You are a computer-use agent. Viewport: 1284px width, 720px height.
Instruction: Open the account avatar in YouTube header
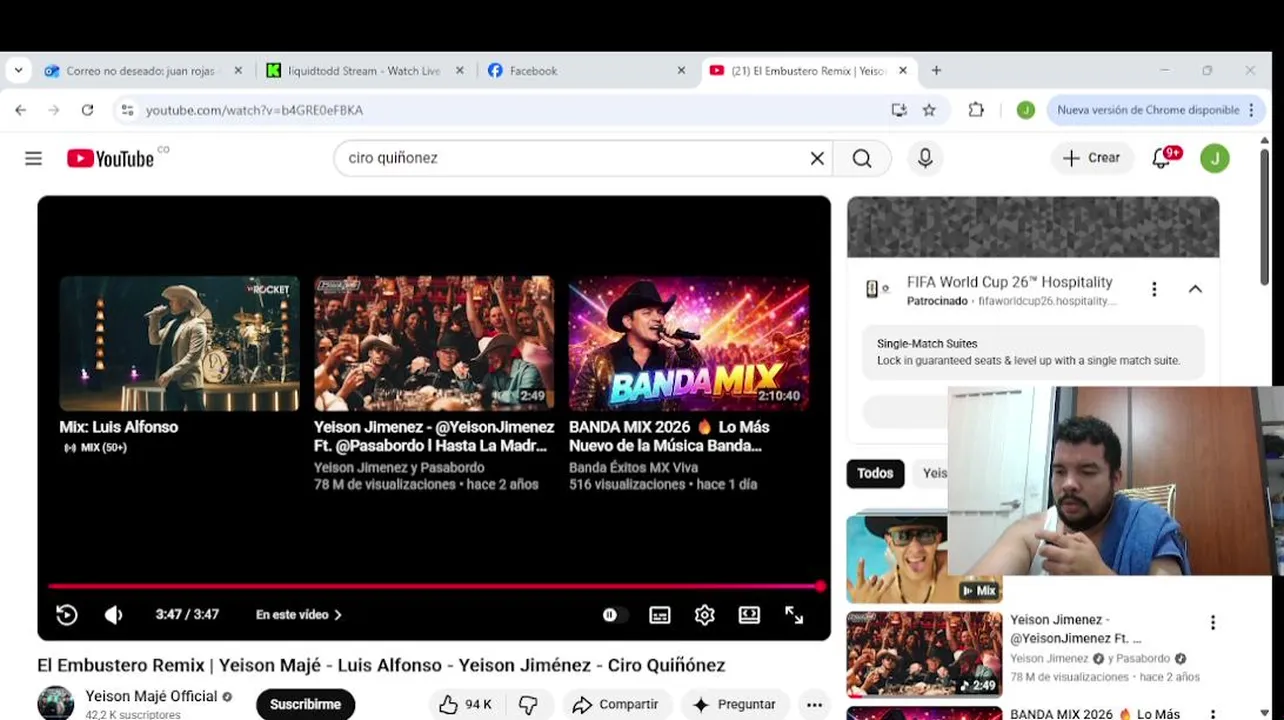click(1215, 158)
